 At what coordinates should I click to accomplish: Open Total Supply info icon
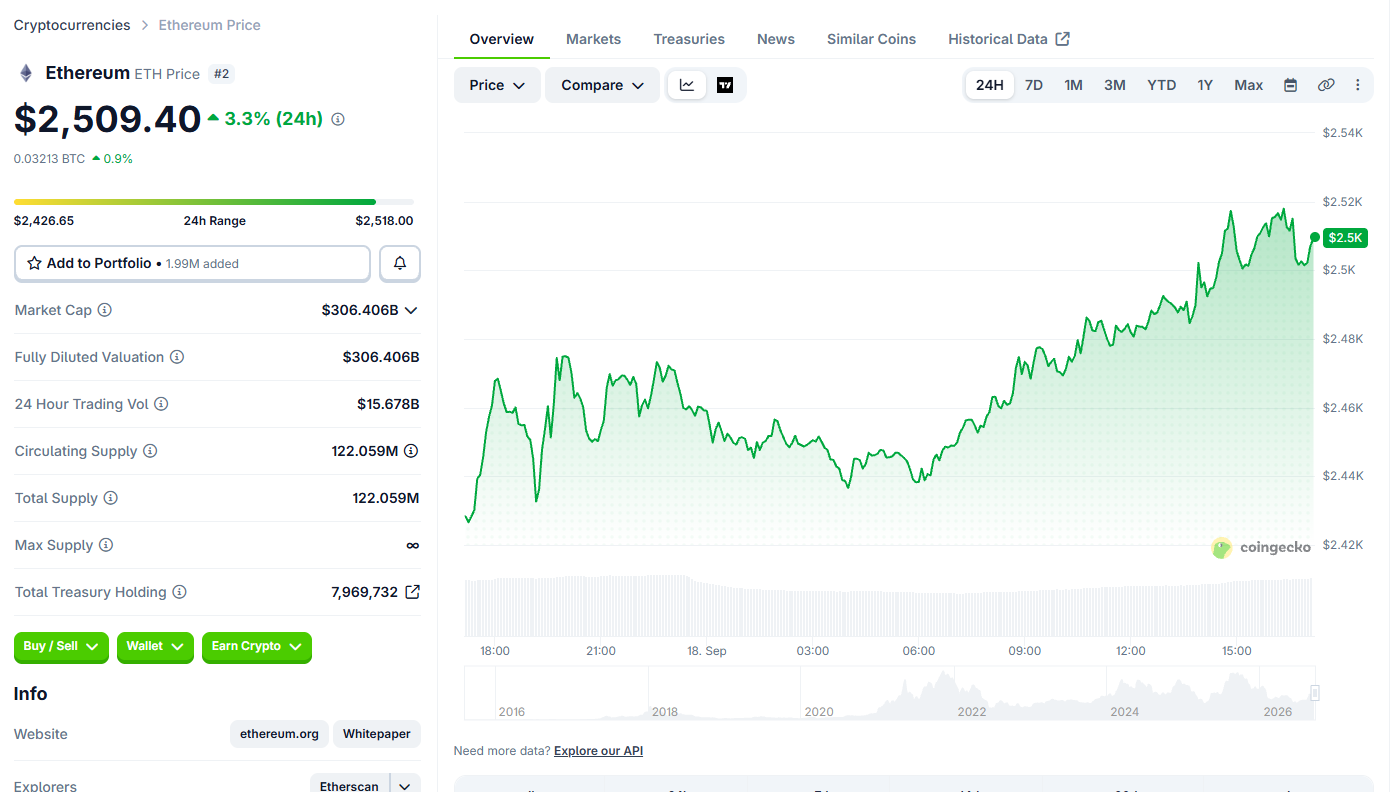coord(111,498)
